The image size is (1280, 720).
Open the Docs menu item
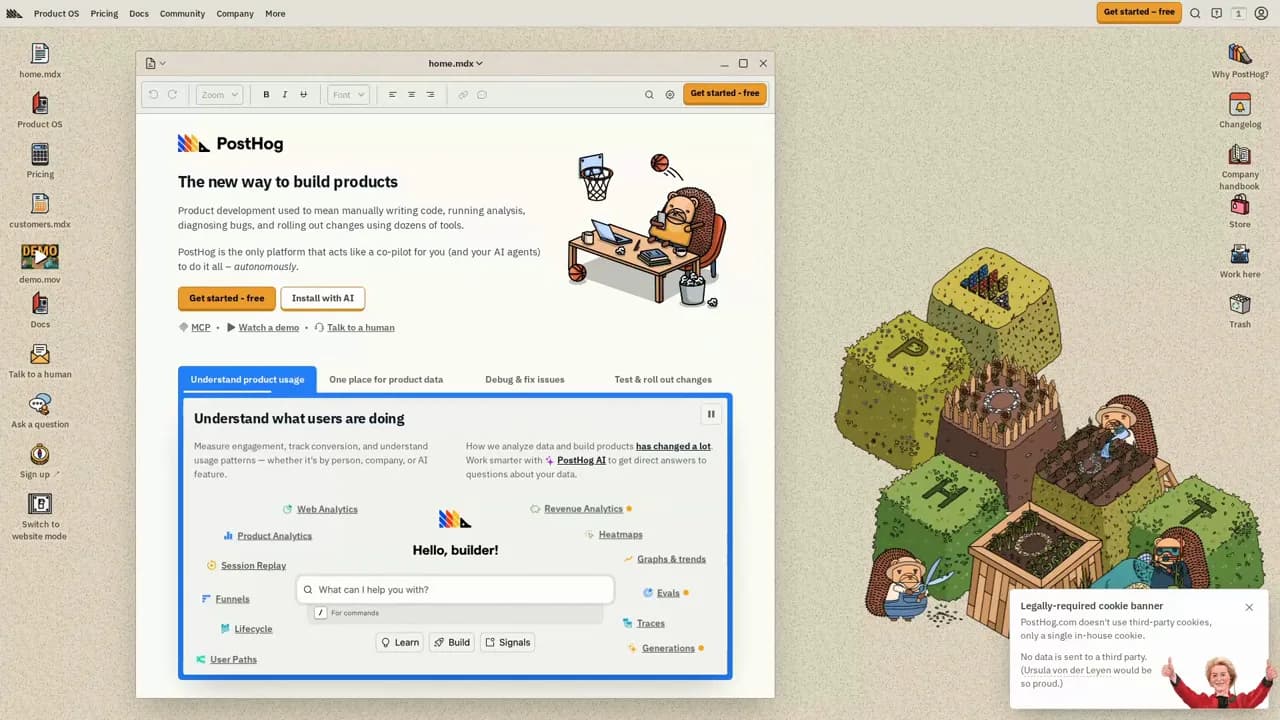tap(139, 14)
